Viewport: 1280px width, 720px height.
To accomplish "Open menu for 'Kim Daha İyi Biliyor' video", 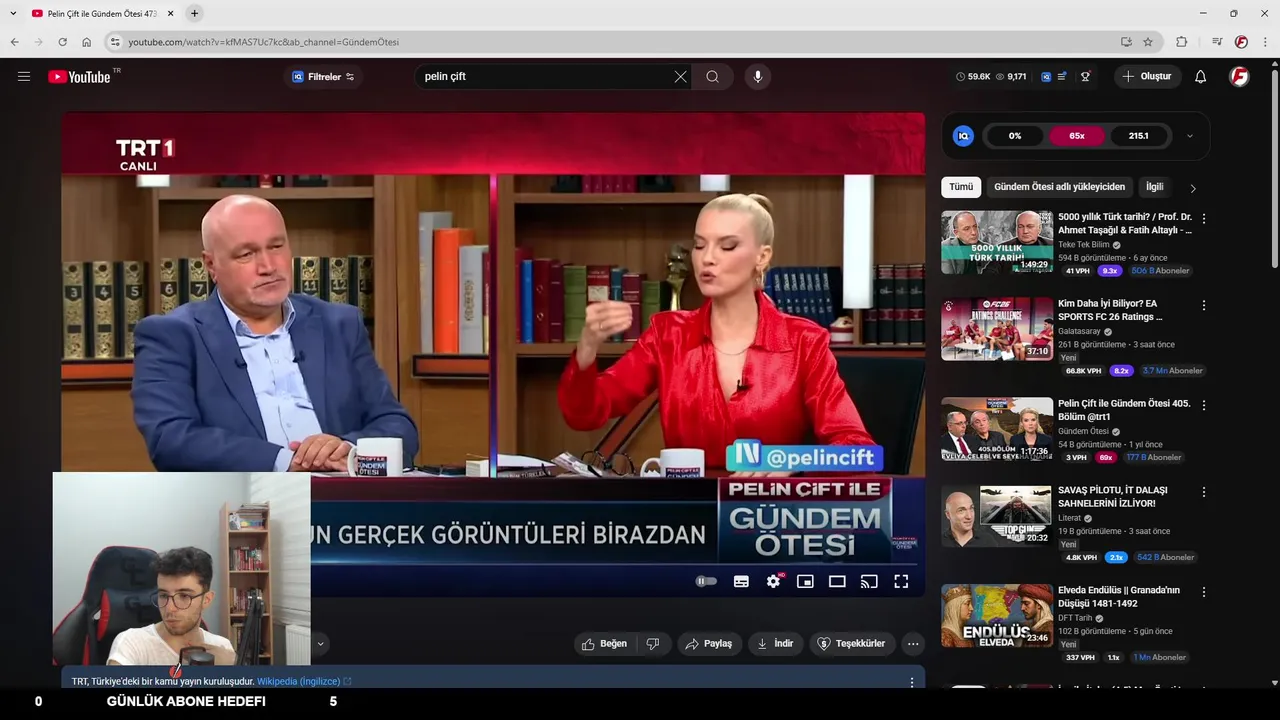I will pyautogui.click(x=1204, y=305).
